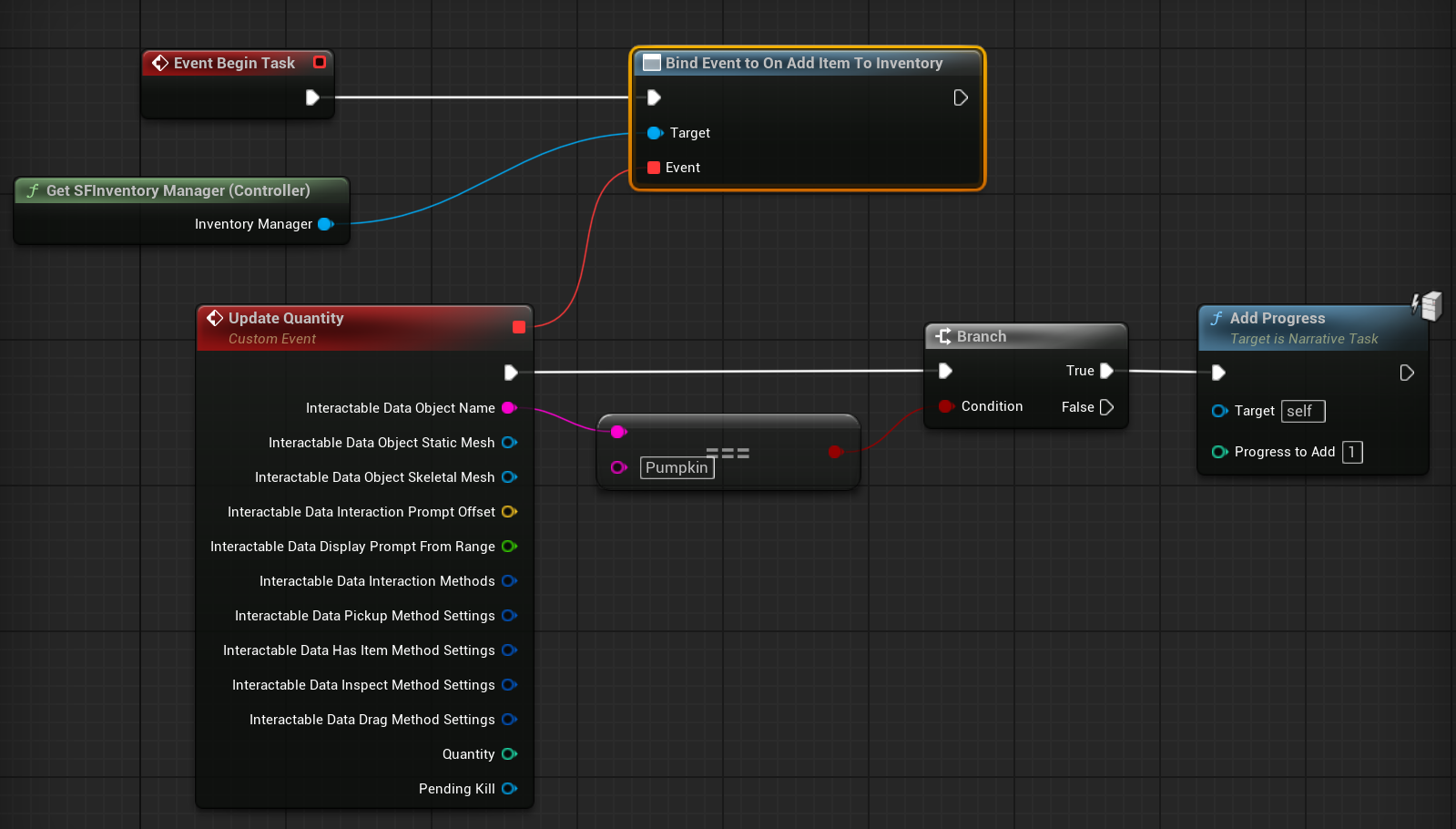
Task: Click the self value of Target
Action: [1303, 411]
